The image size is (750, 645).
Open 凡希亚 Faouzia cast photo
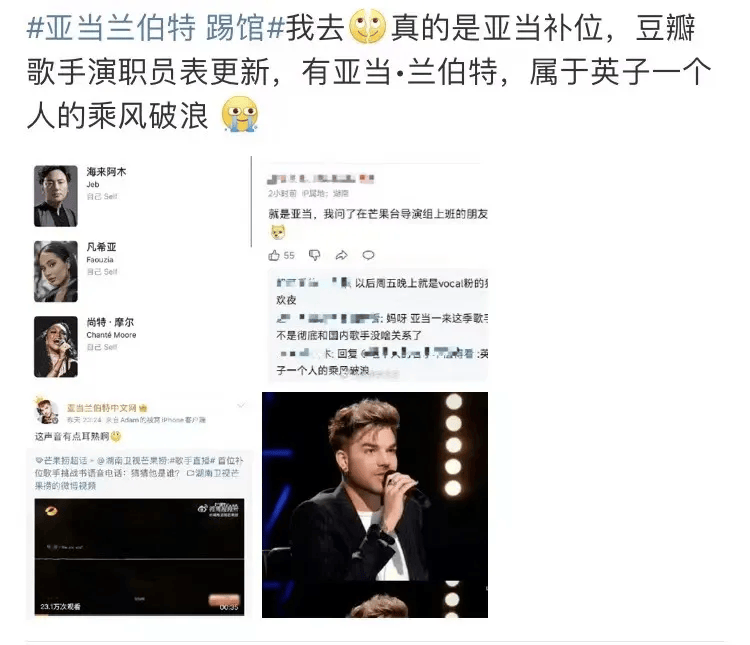click(x=55, y=271)
